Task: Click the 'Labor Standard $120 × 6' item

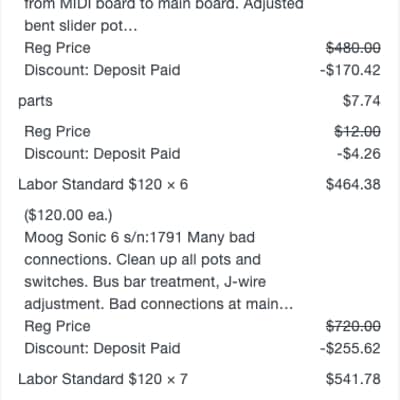Action: (x=103, y=184)
